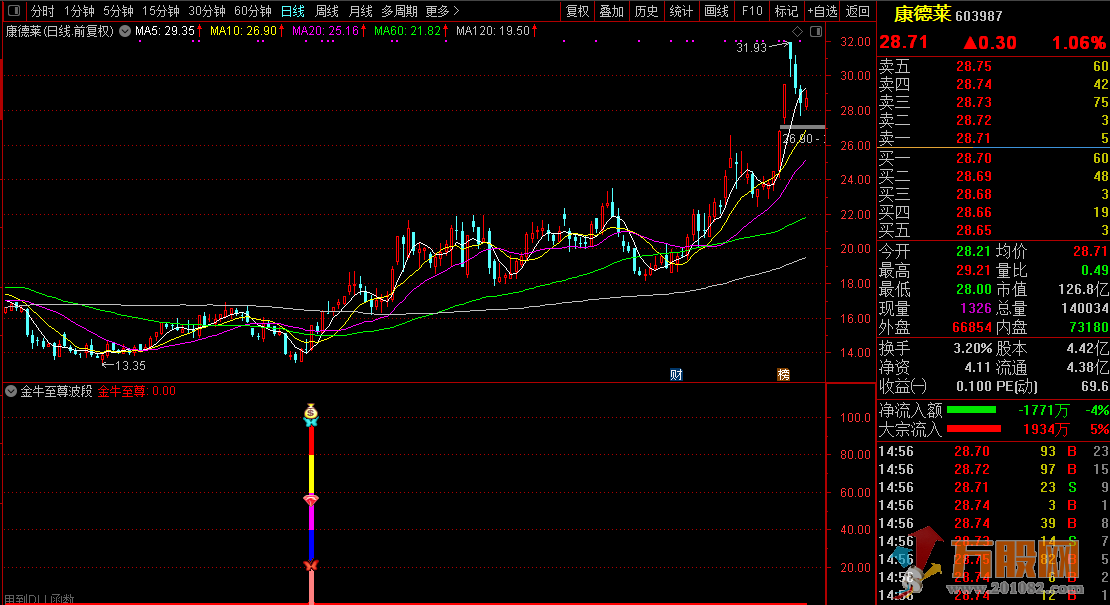Open the F10 company info

752,11
